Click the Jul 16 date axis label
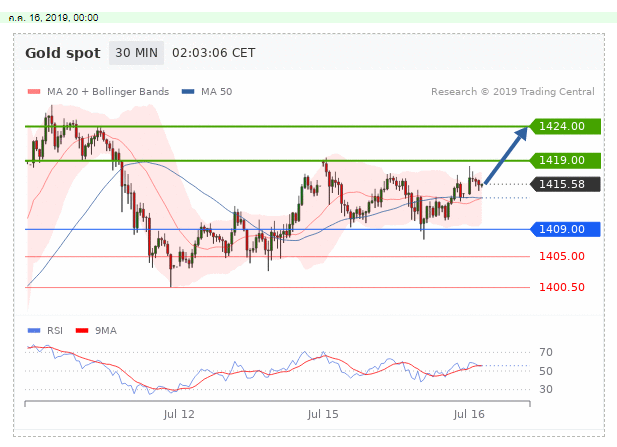 [469, 414]
